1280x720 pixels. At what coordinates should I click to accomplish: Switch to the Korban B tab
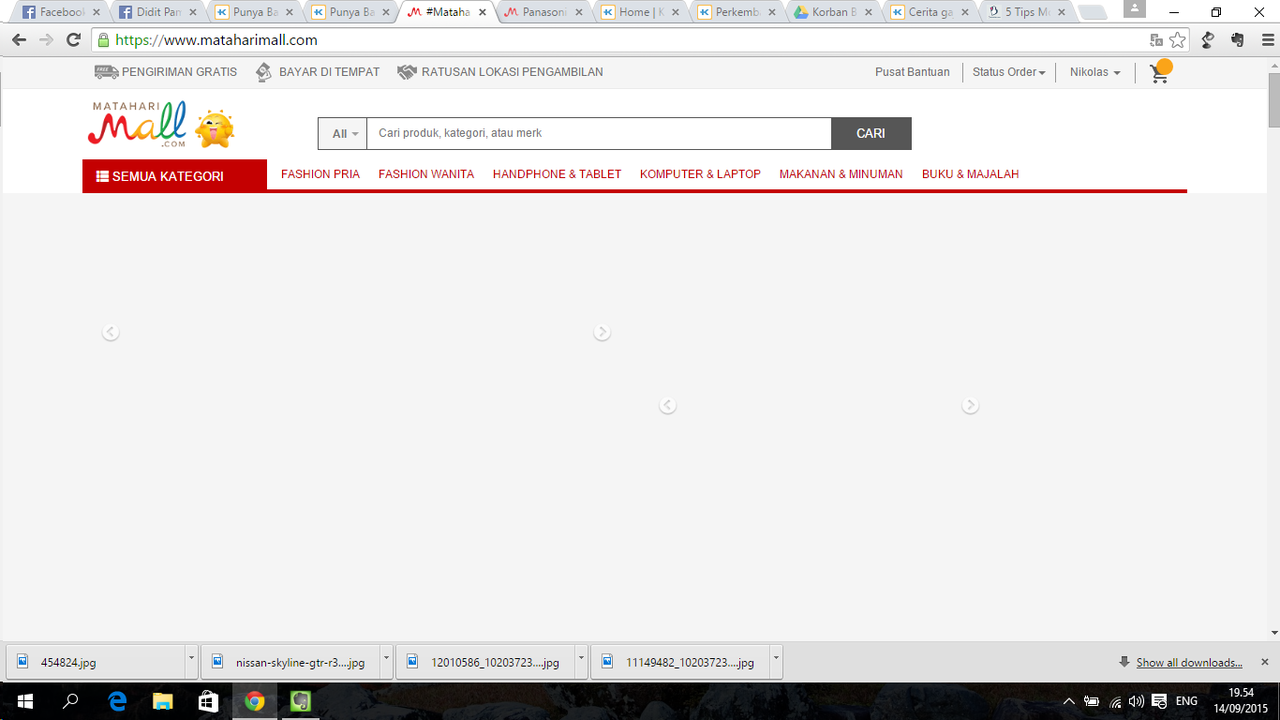tap(830, 13)
